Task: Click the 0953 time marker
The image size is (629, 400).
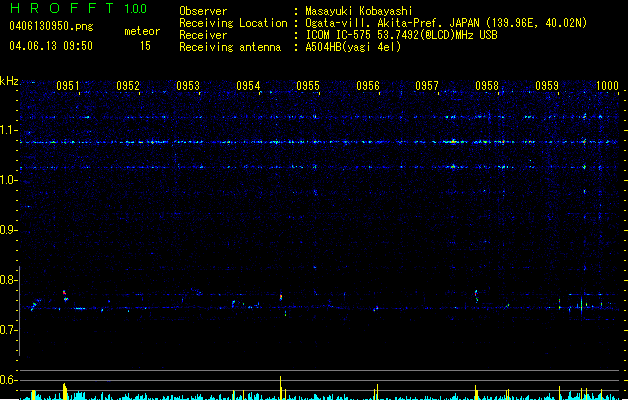Action: (x=188, y=86)
